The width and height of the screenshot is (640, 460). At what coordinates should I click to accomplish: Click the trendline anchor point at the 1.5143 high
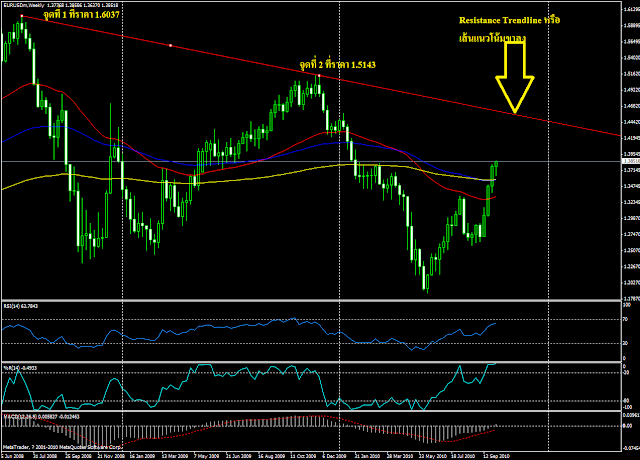(319, 76)
